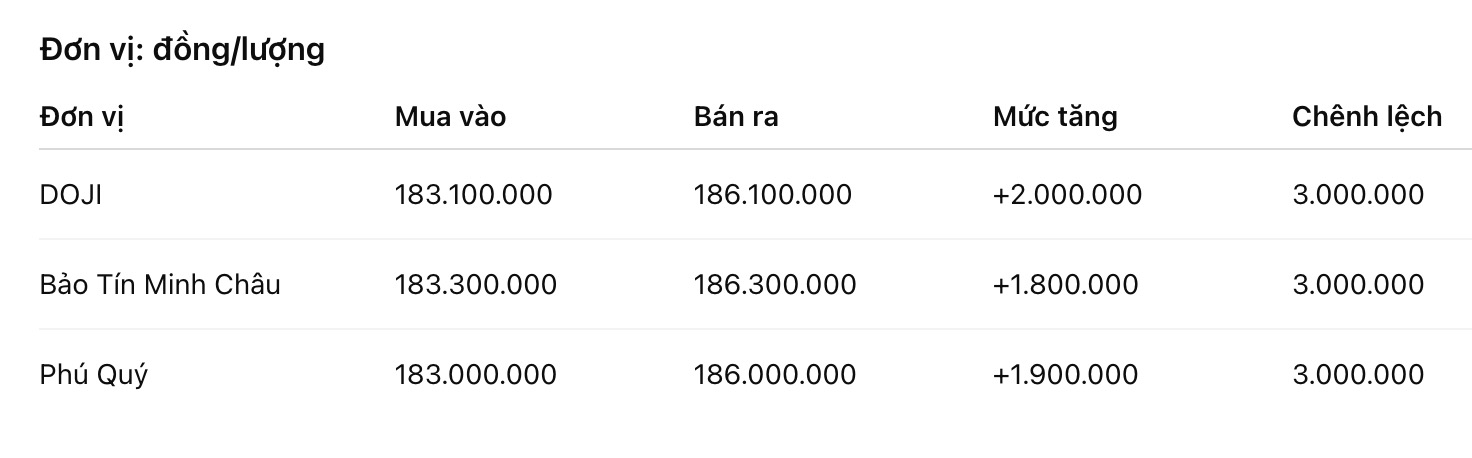
Task: Click Bảo Tín Minh Châu sell price 186.300.000
Action: [x=774, y=285]
